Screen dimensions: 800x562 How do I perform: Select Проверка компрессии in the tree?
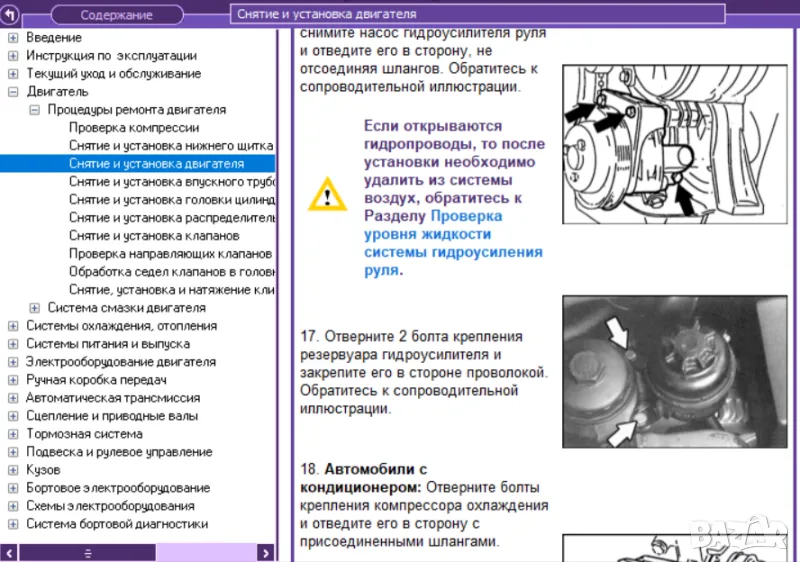(134, 128)
